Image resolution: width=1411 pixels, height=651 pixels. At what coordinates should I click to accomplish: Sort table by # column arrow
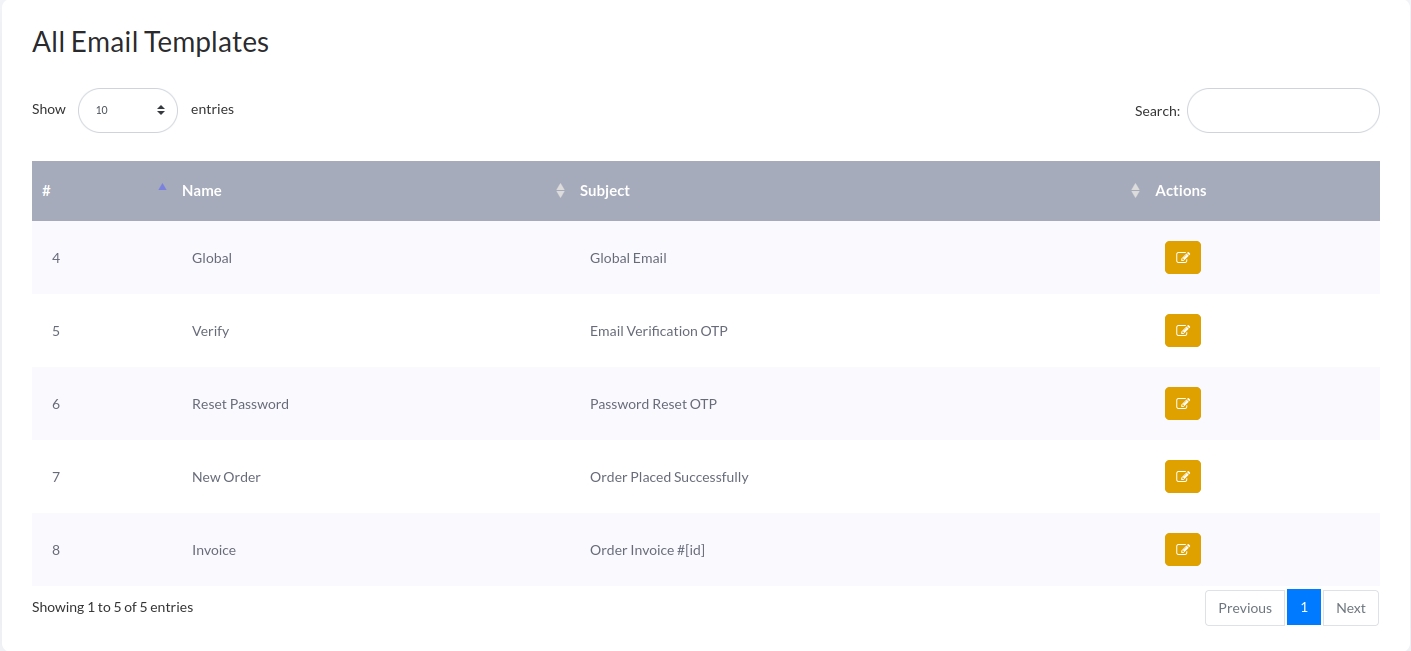[x=162, y=189]
